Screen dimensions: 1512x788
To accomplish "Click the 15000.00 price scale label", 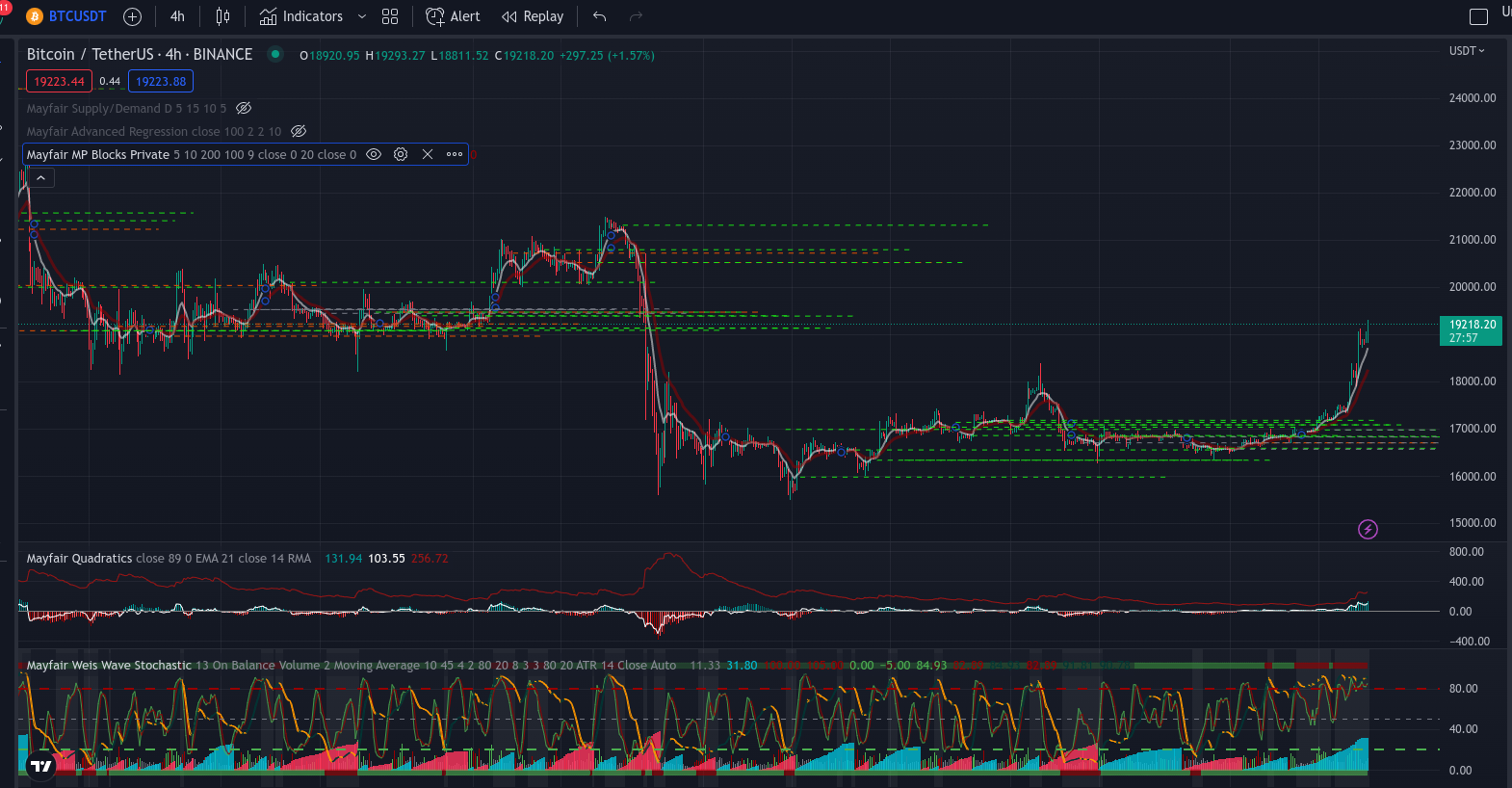I will point(1473,523).
